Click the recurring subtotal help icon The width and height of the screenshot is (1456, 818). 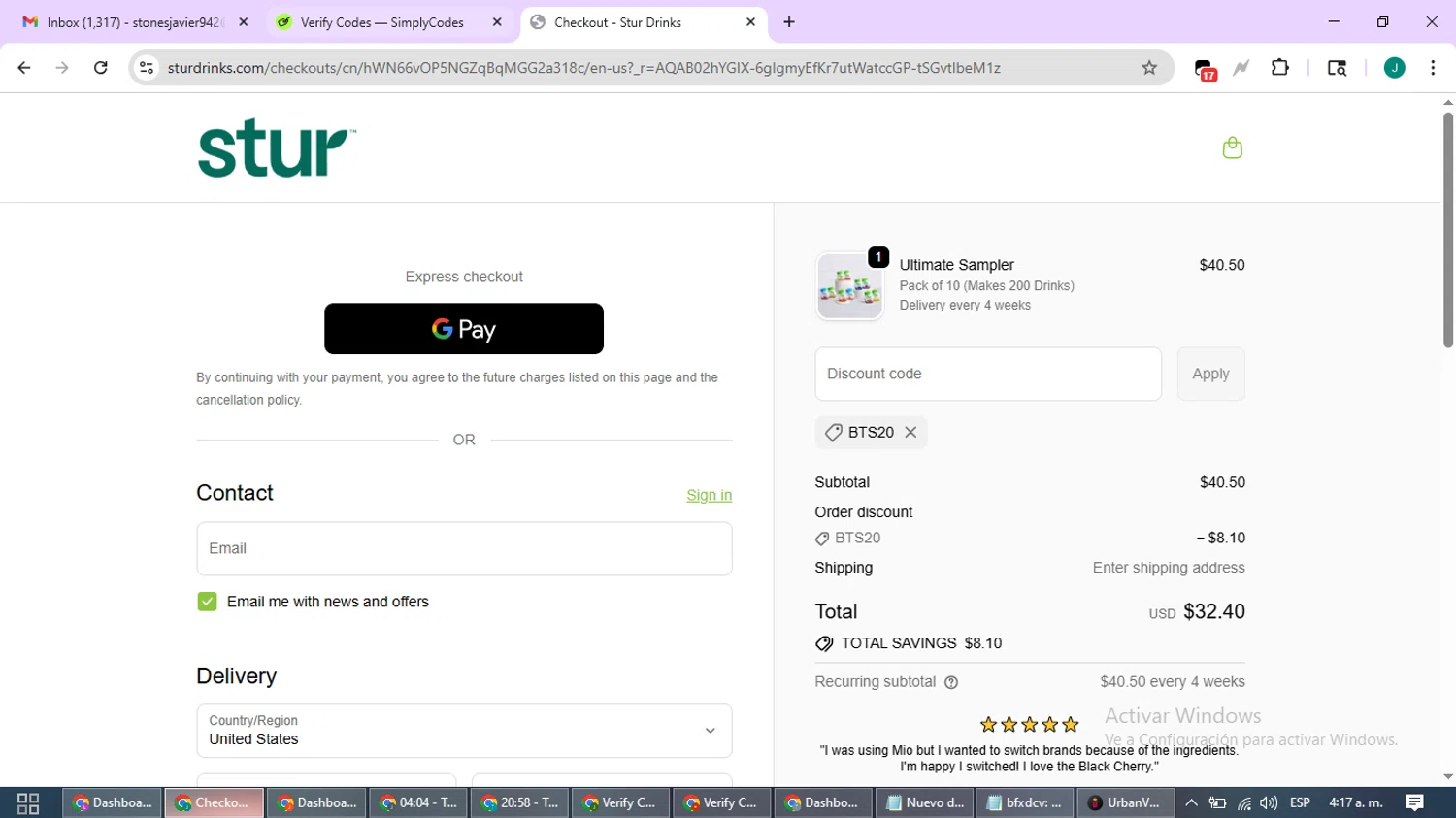951,682
